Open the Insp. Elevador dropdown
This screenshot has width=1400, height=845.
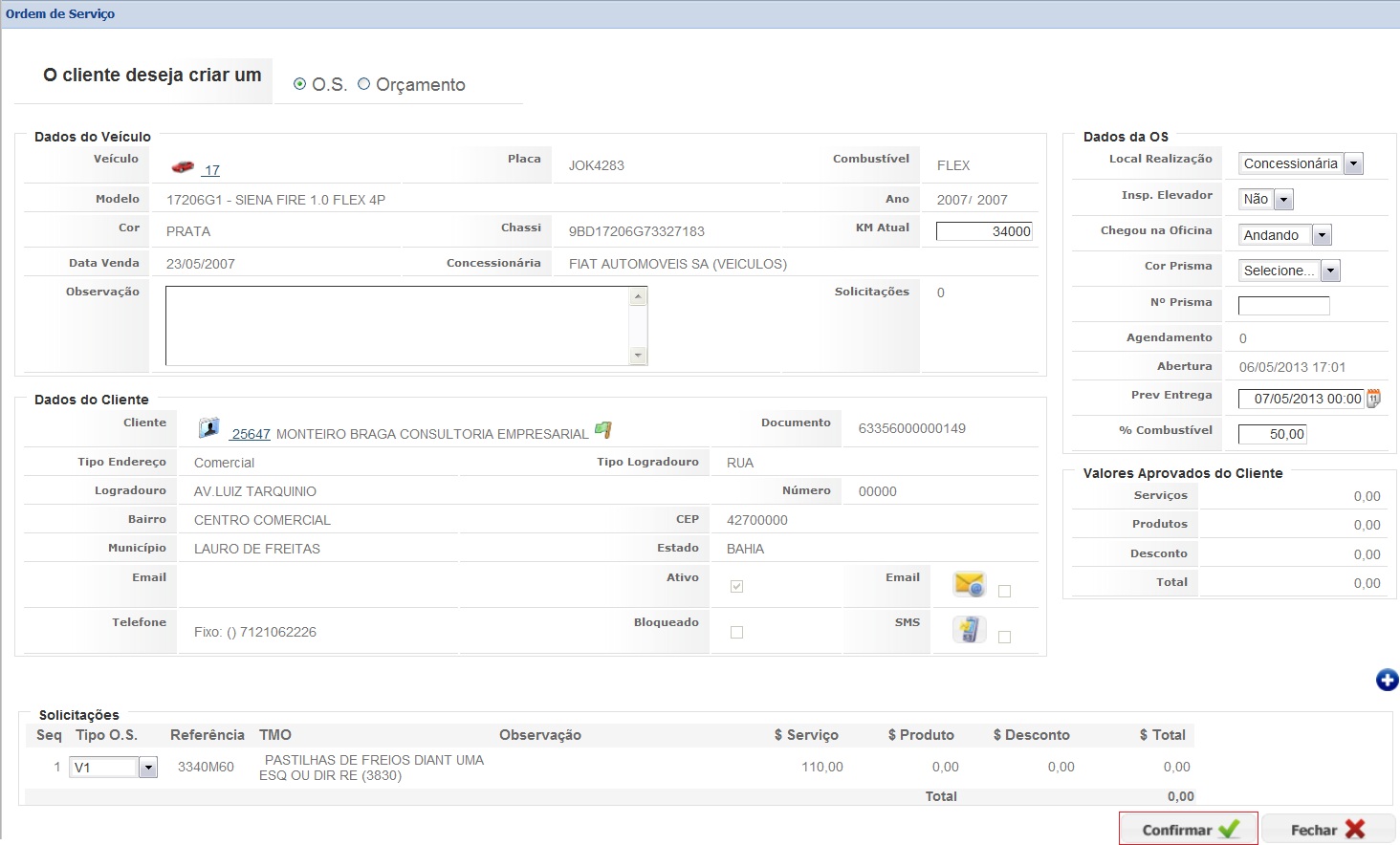click(x=1266, y=199)
